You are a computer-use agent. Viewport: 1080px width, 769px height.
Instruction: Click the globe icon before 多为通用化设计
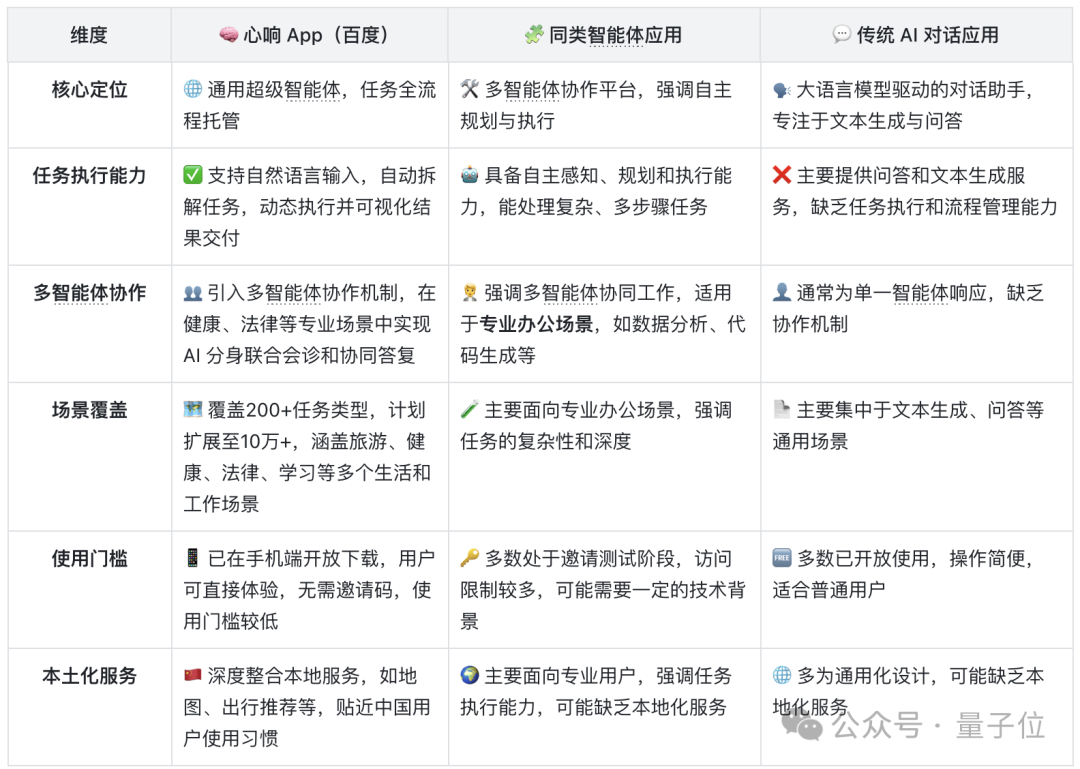point(782,675)
